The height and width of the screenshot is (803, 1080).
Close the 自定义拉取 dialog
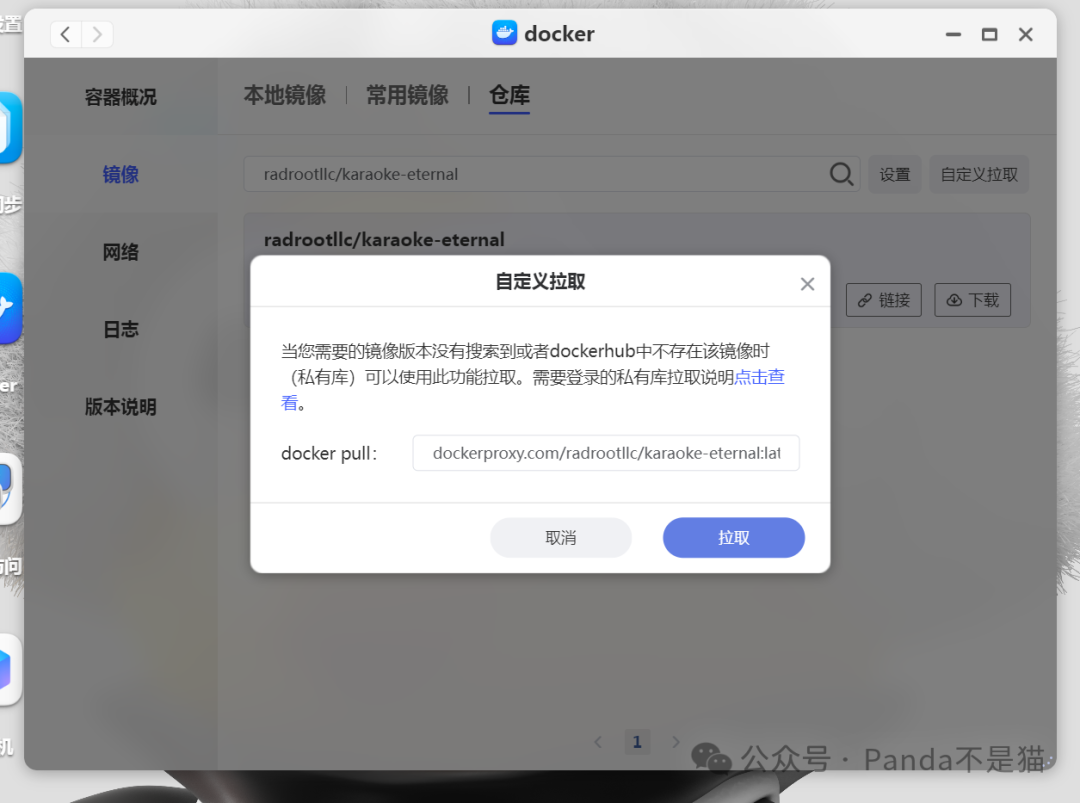(x=807, y=284)
